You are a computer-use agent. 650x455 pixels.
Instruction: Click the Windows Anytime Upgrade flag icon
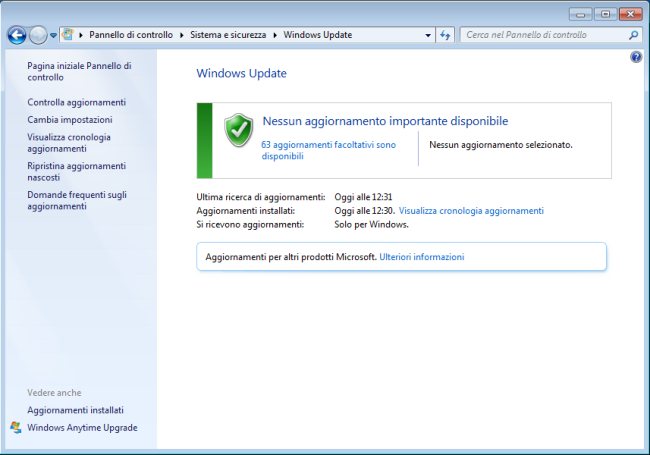tap(16, 427)
